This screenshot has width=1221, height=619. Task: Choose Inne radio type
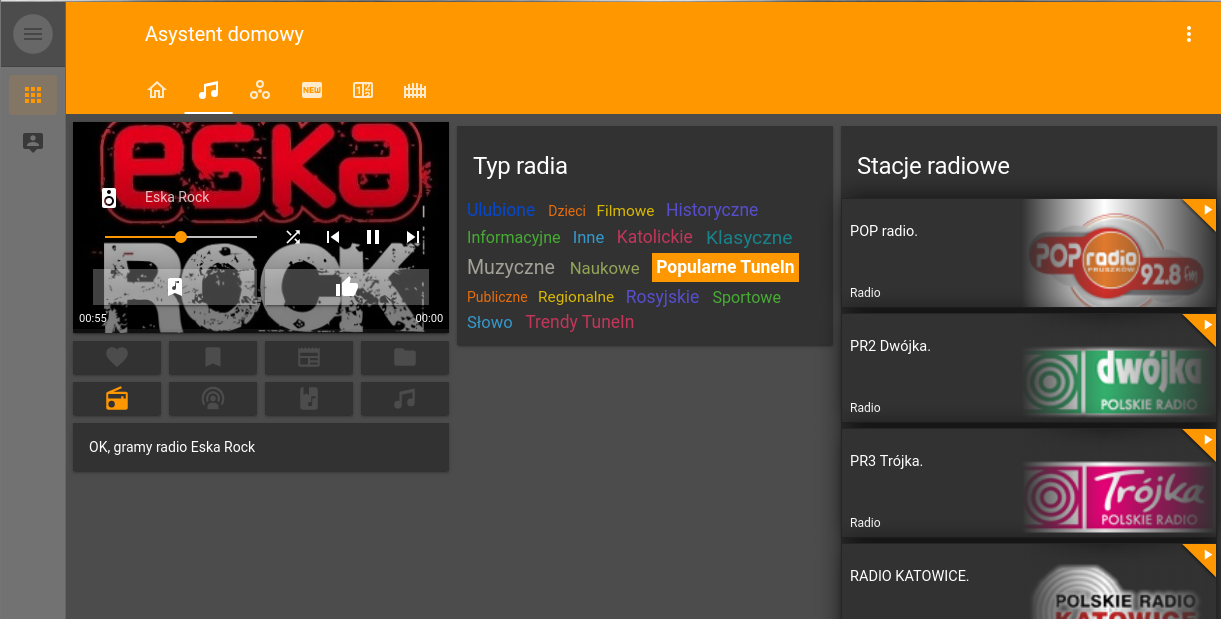point(589,238)
